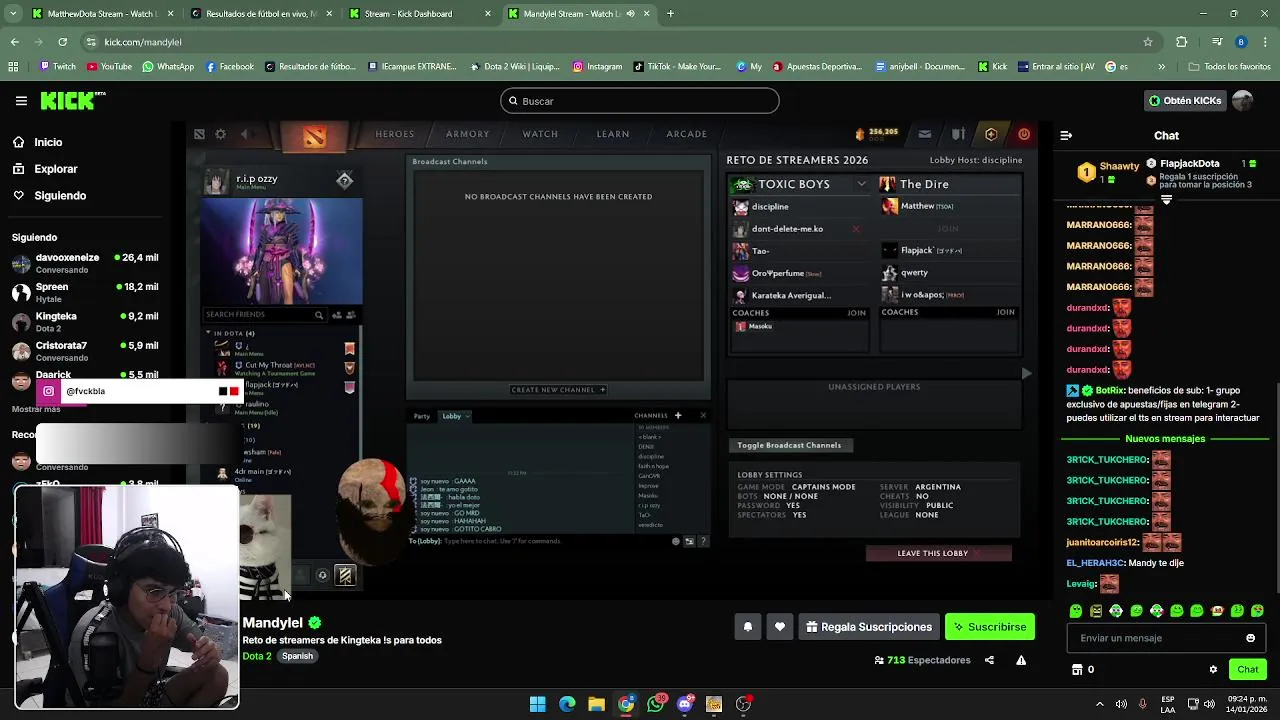Expand Mostrar más in followed list
Image resolution: width=1280 pixels, height=720 pixels.
click(x=36, y=409)
